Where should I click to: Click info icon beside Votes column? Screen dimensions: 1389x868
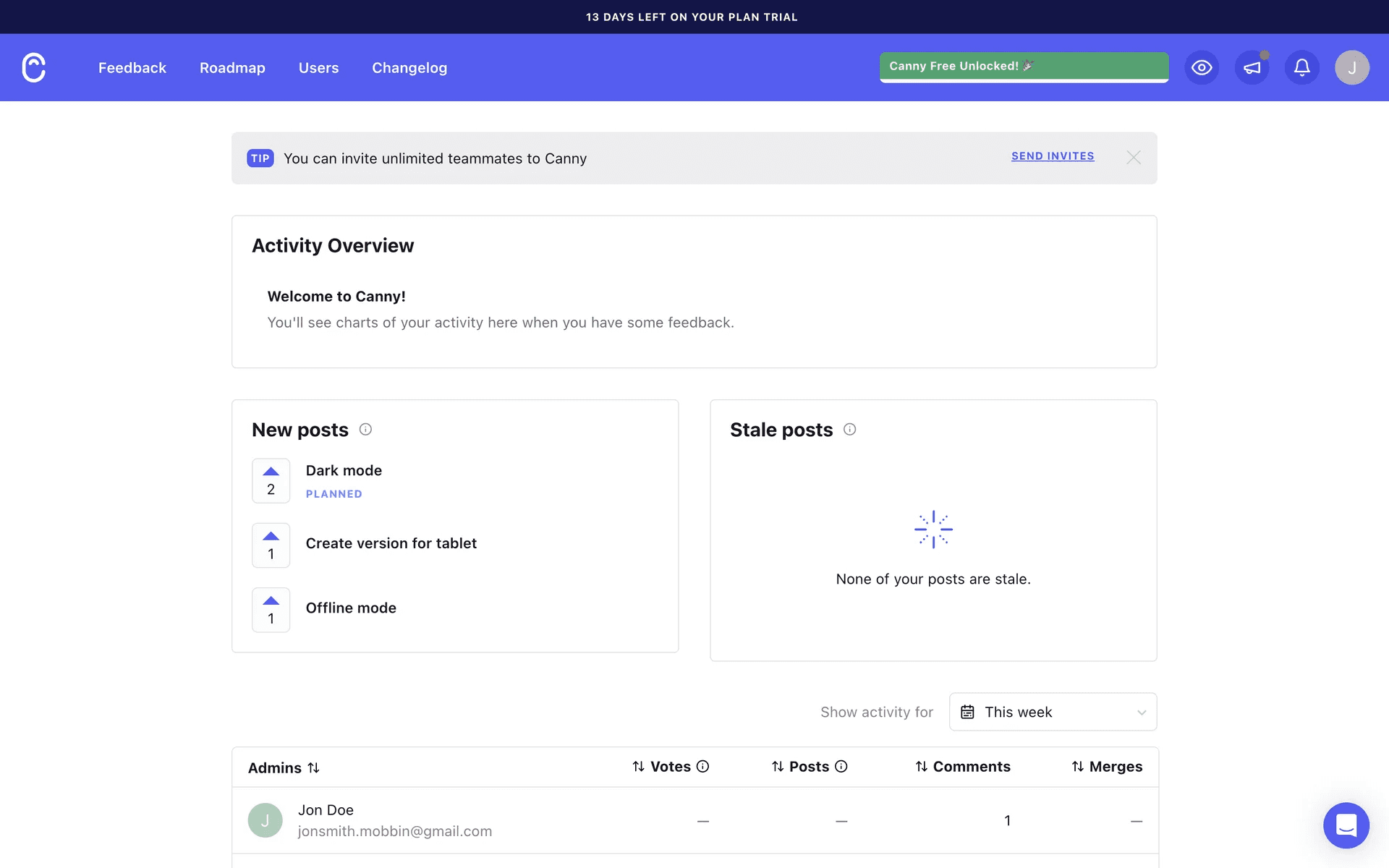pos(702,766)
